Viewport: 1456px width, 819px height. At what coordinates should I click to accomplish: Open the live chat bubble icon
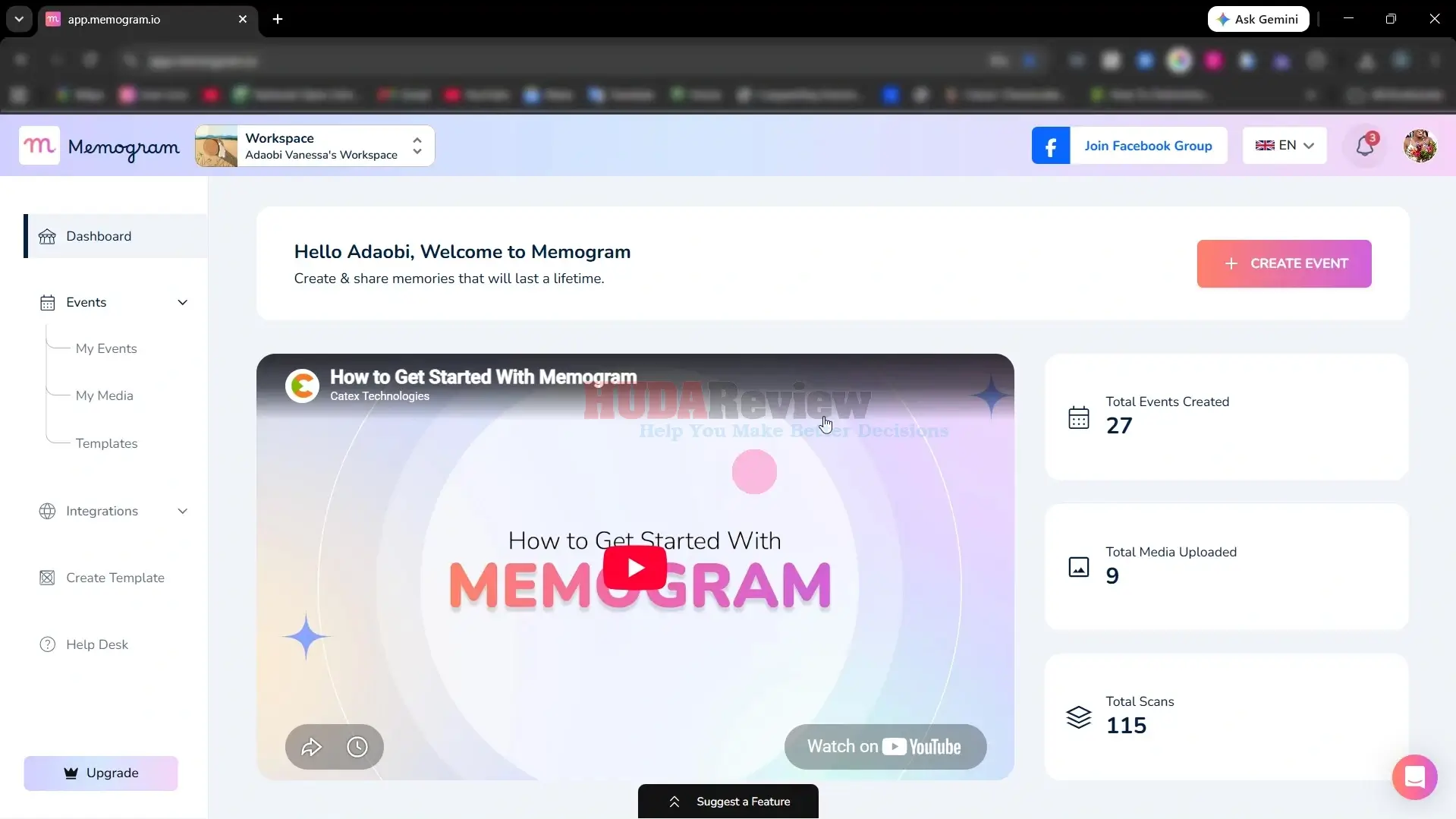[x=1414, y=777]
